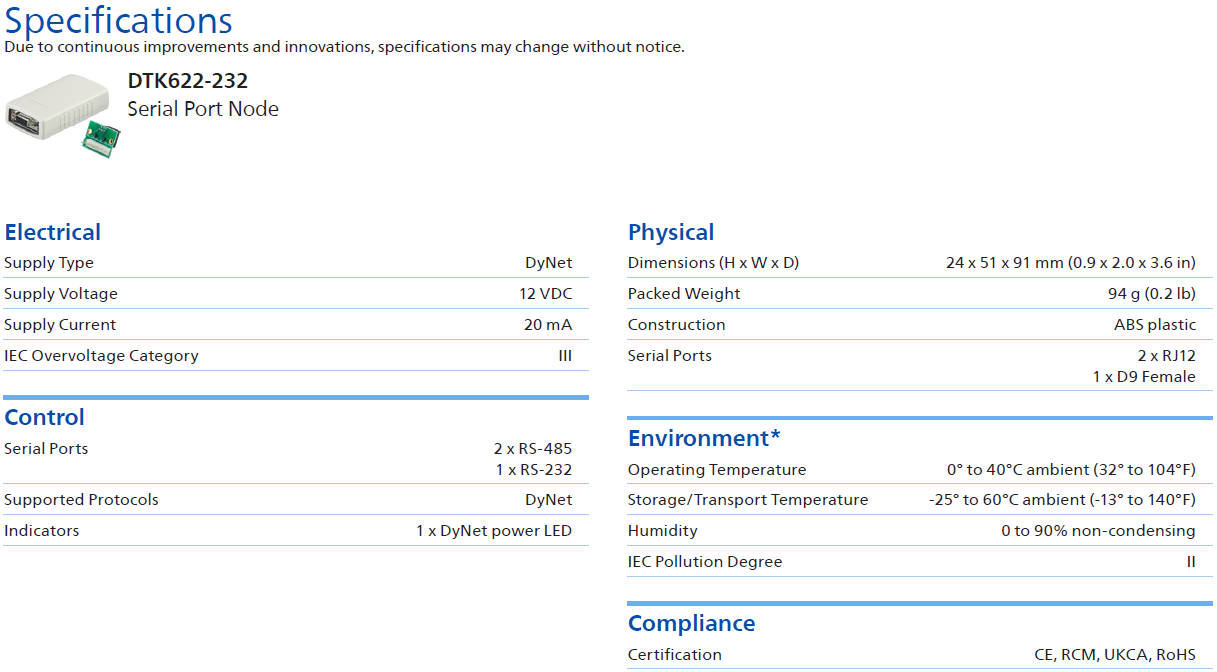The image size is (1217, 672).
Task: Select the DTK622-232 product title
Action: point(187,81)
